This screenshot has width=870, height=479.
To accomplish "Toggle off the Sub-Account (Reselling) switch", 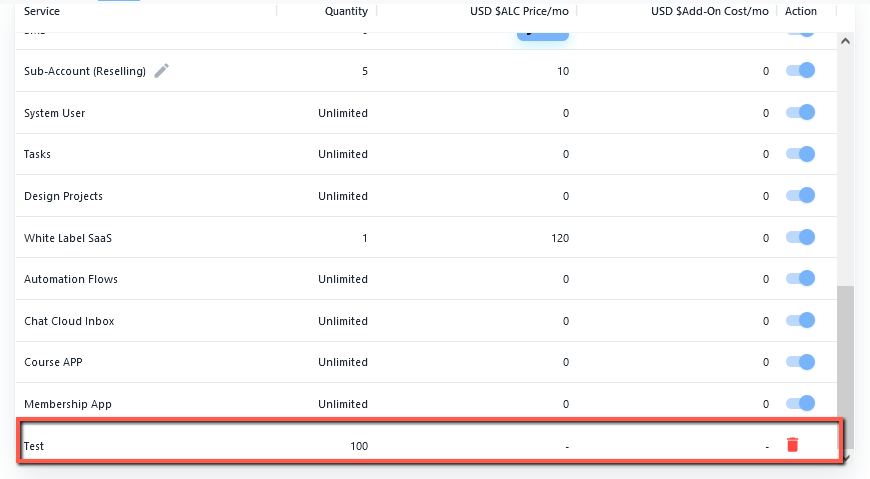I will click(x=801, y=71).
